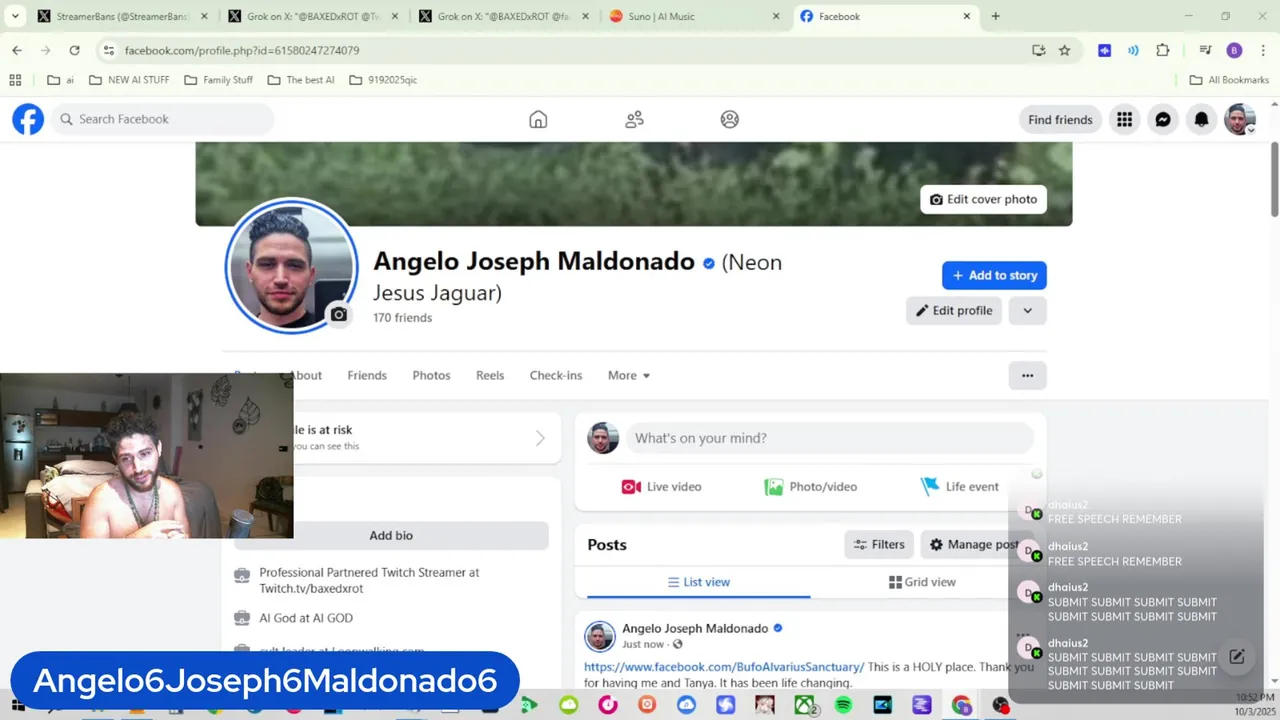
Task: Click the Edit cover photo button
Action: tap(983, 200)
